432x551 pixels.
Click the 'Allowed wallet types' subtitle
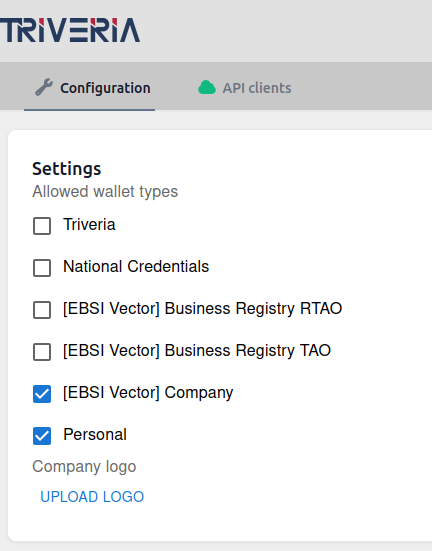105,192
